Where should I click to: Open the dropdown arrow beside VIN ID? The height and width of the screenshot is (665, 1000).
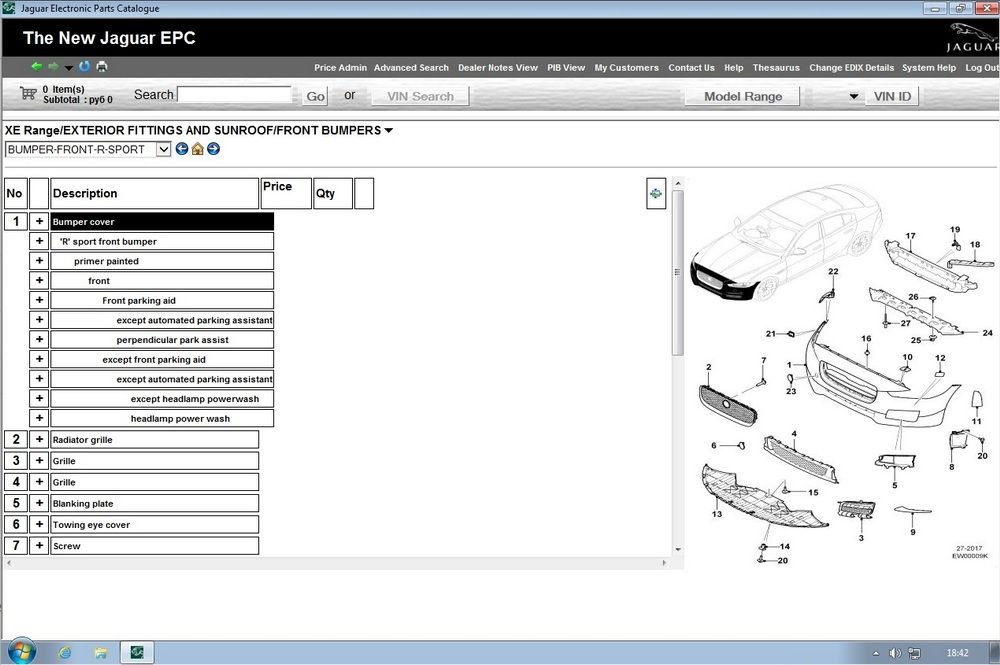(x=853, y=96)
